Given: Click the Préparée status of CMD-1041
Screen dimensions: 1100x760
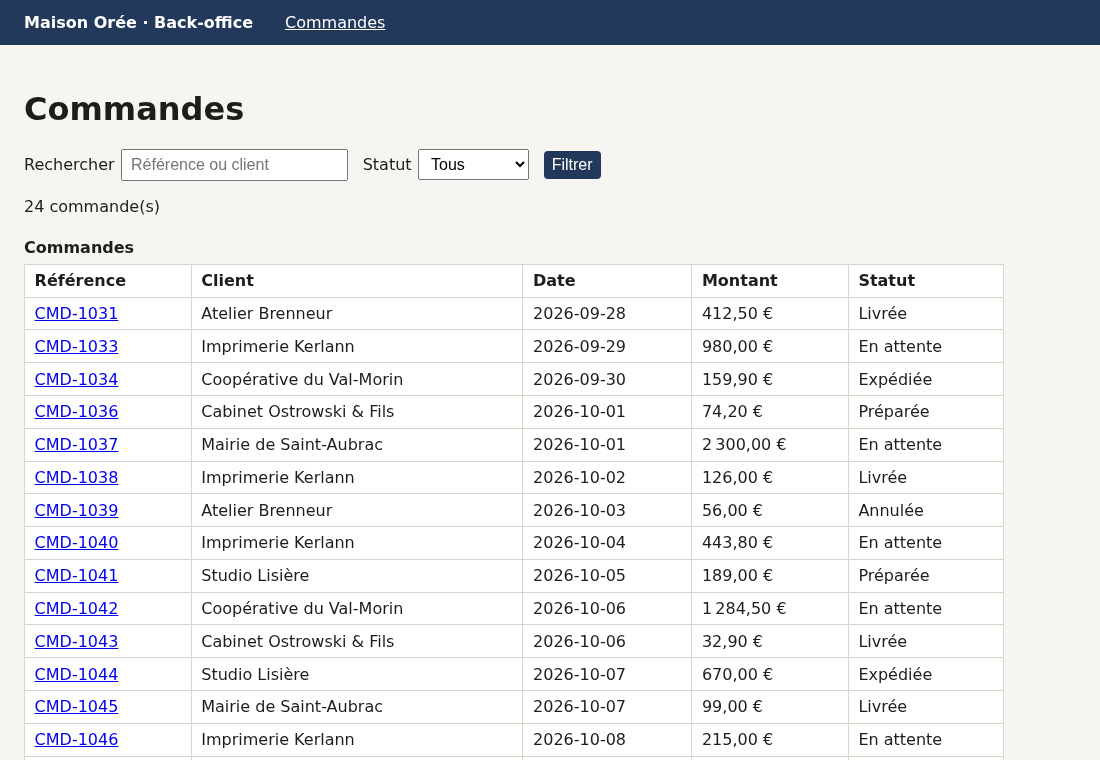Looking at the screenshot, I should (x=894, y=576).
